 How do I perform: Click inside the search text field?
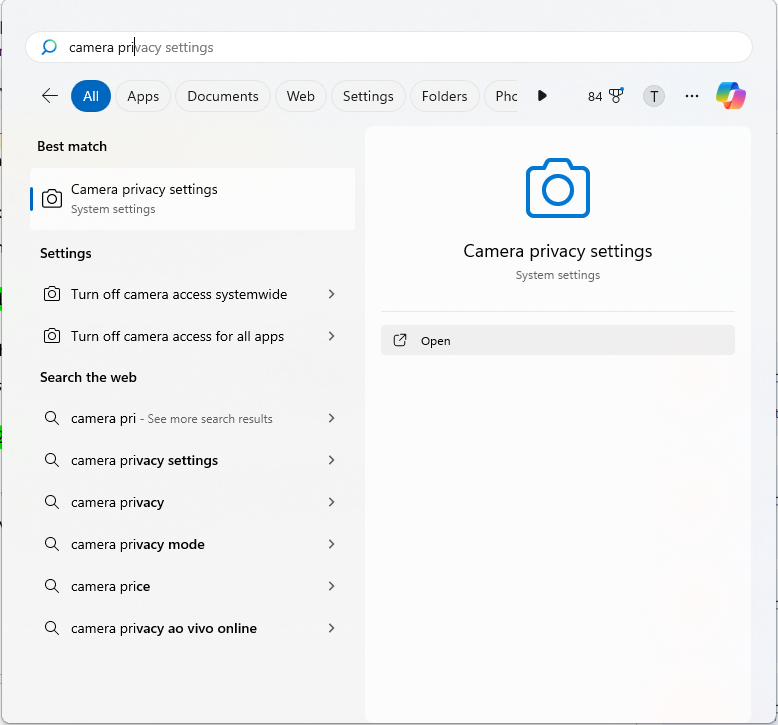[x=400, y=47]
